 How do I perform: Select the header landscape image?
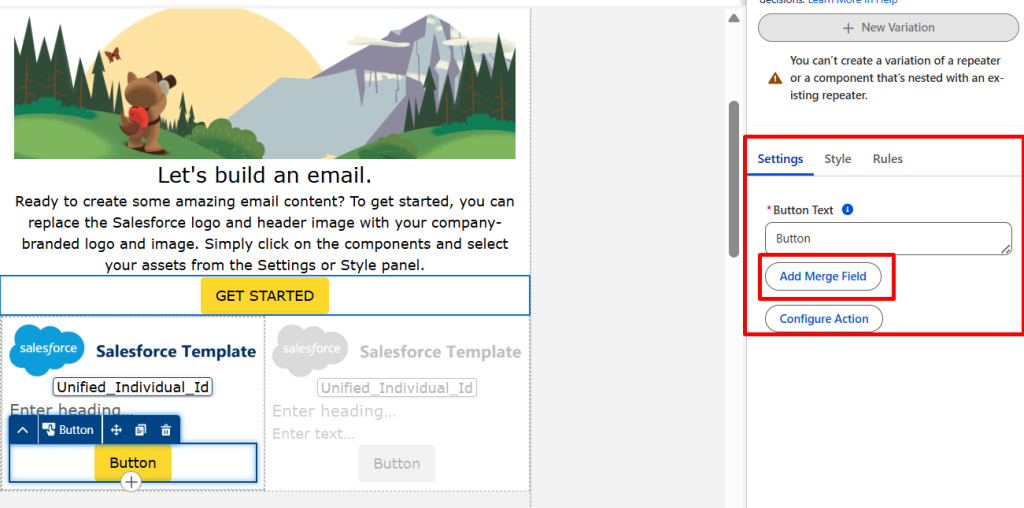point(264,84)
